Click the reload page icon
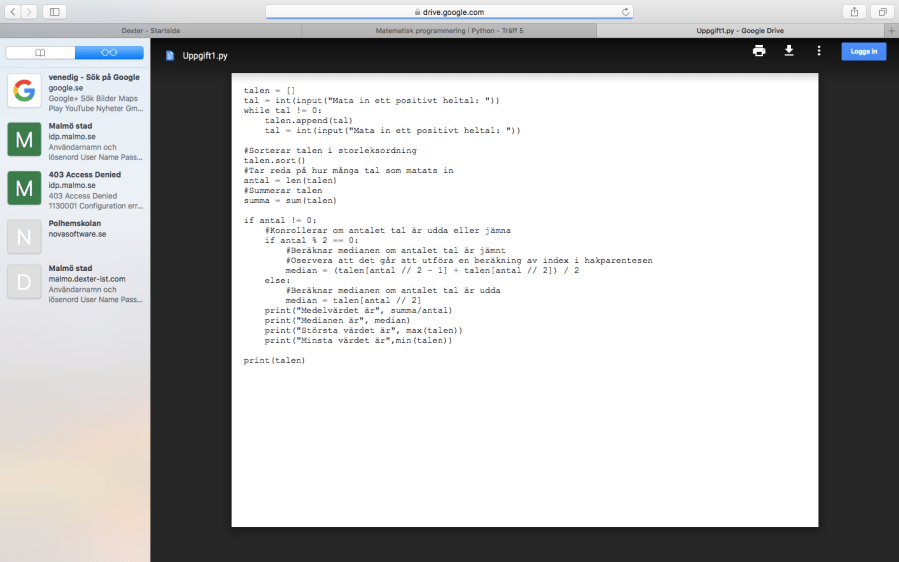 tap(626, 12)
